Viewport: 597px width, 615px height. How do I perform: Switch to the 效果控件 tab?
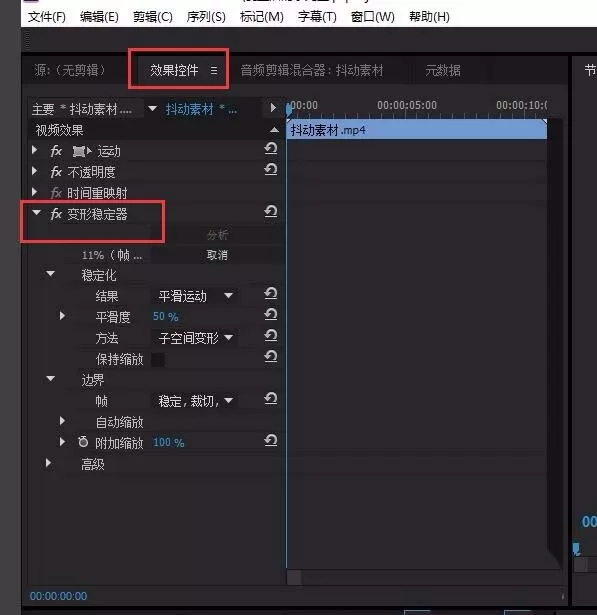pos(174,71)
